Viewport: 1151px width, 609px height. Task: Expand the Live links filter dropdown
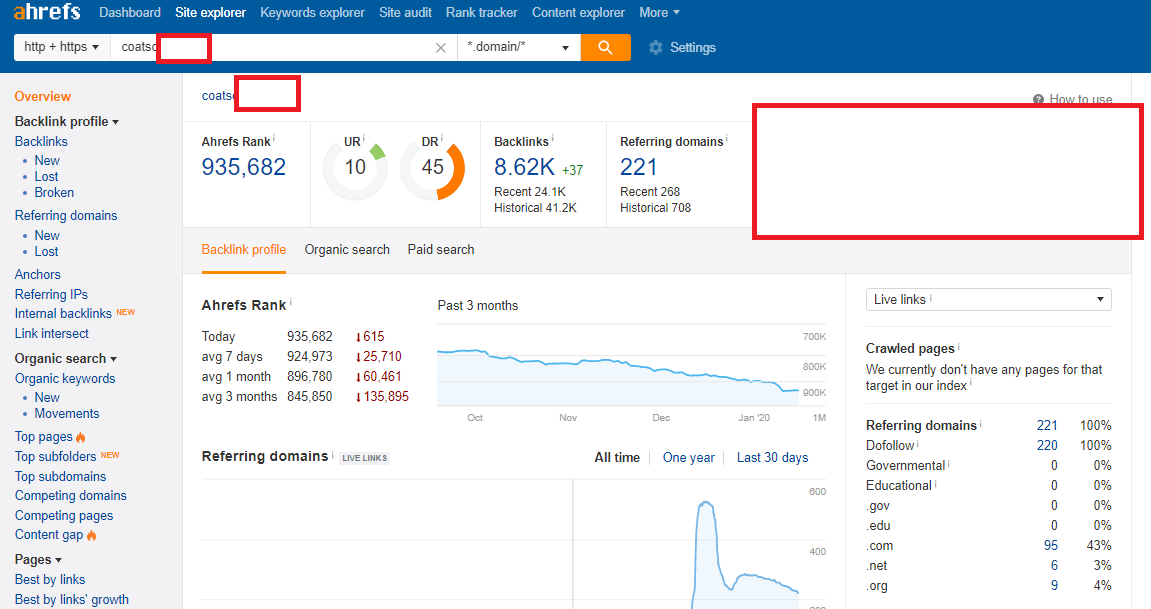(x=988, y=299)
